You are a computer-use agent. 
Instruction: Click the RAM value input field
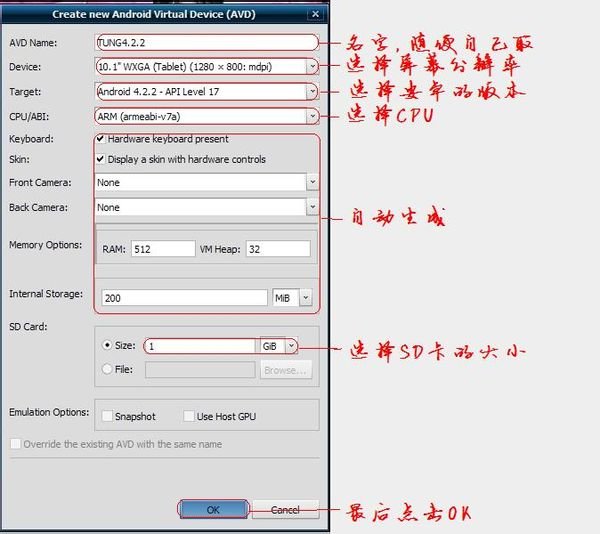click(x=162, y=249)
